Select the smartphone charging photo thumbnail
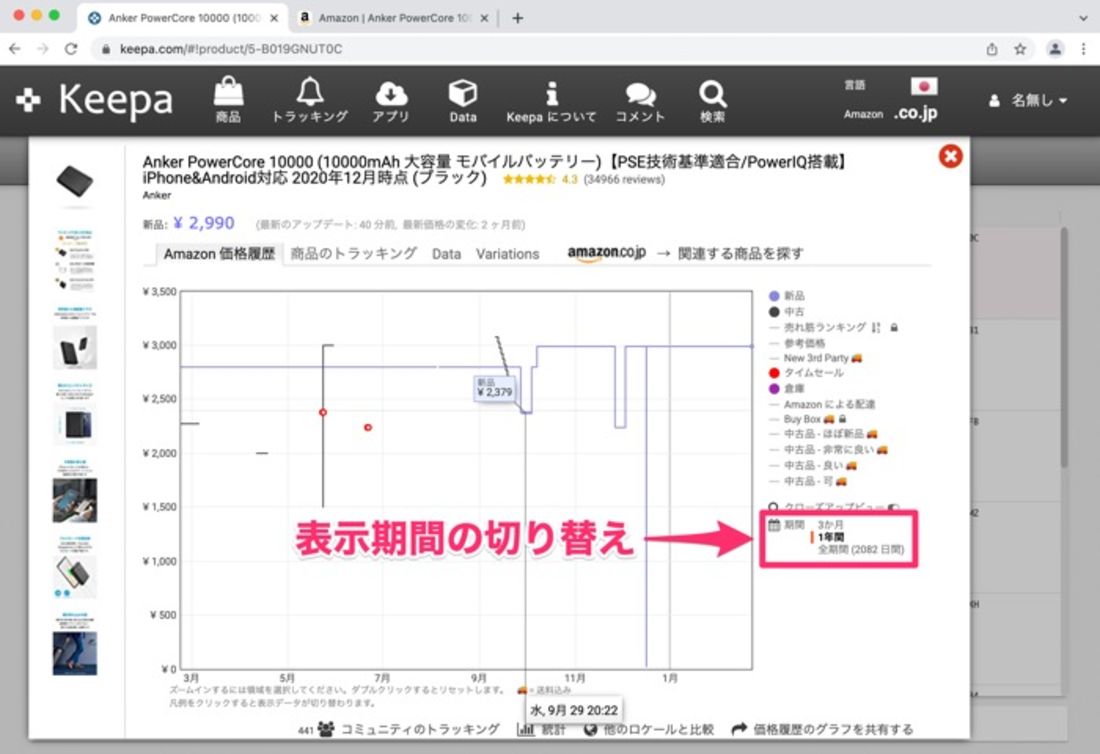 coord(74,499)
